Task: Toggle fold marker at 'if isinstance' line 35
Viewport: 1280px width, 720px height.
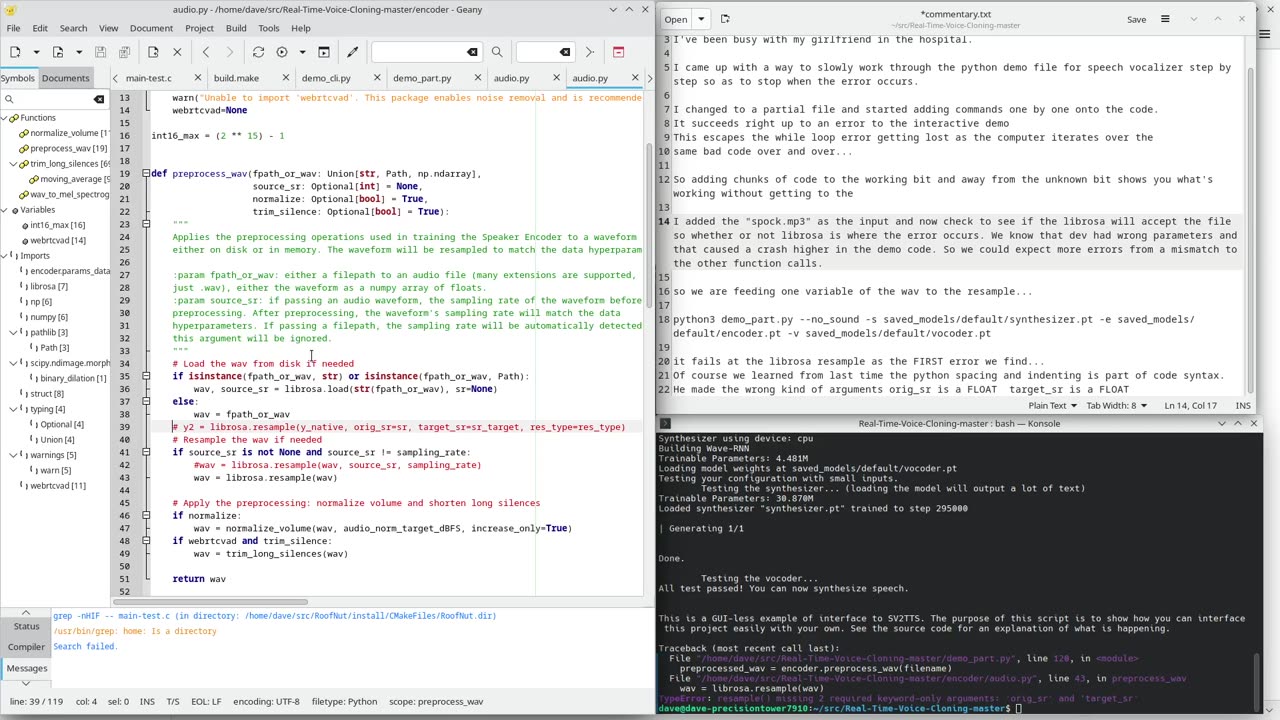Action: [x=146, y=377]
